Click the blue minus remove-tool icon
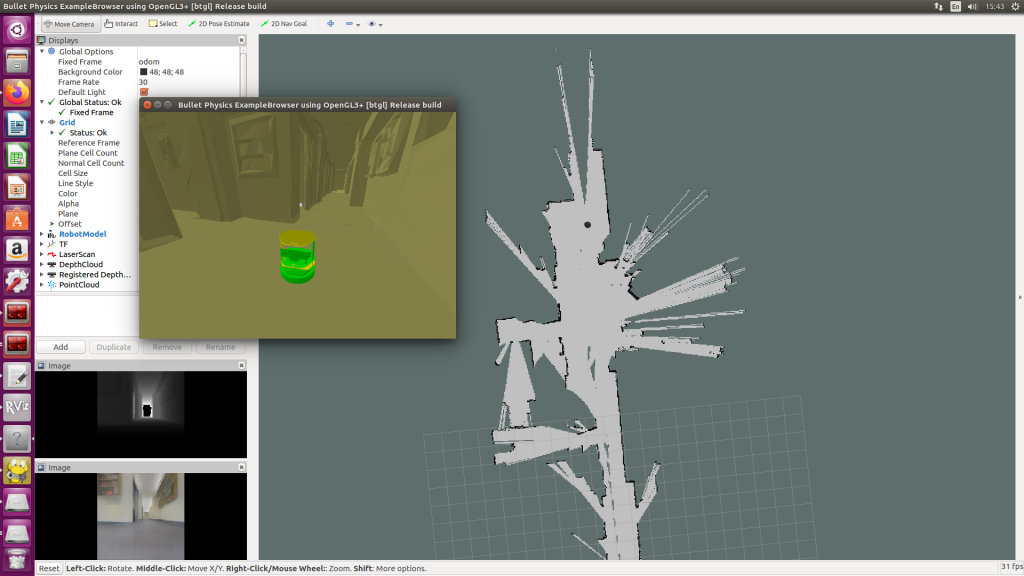This screenshot has height=576, width=1024. 349,24
